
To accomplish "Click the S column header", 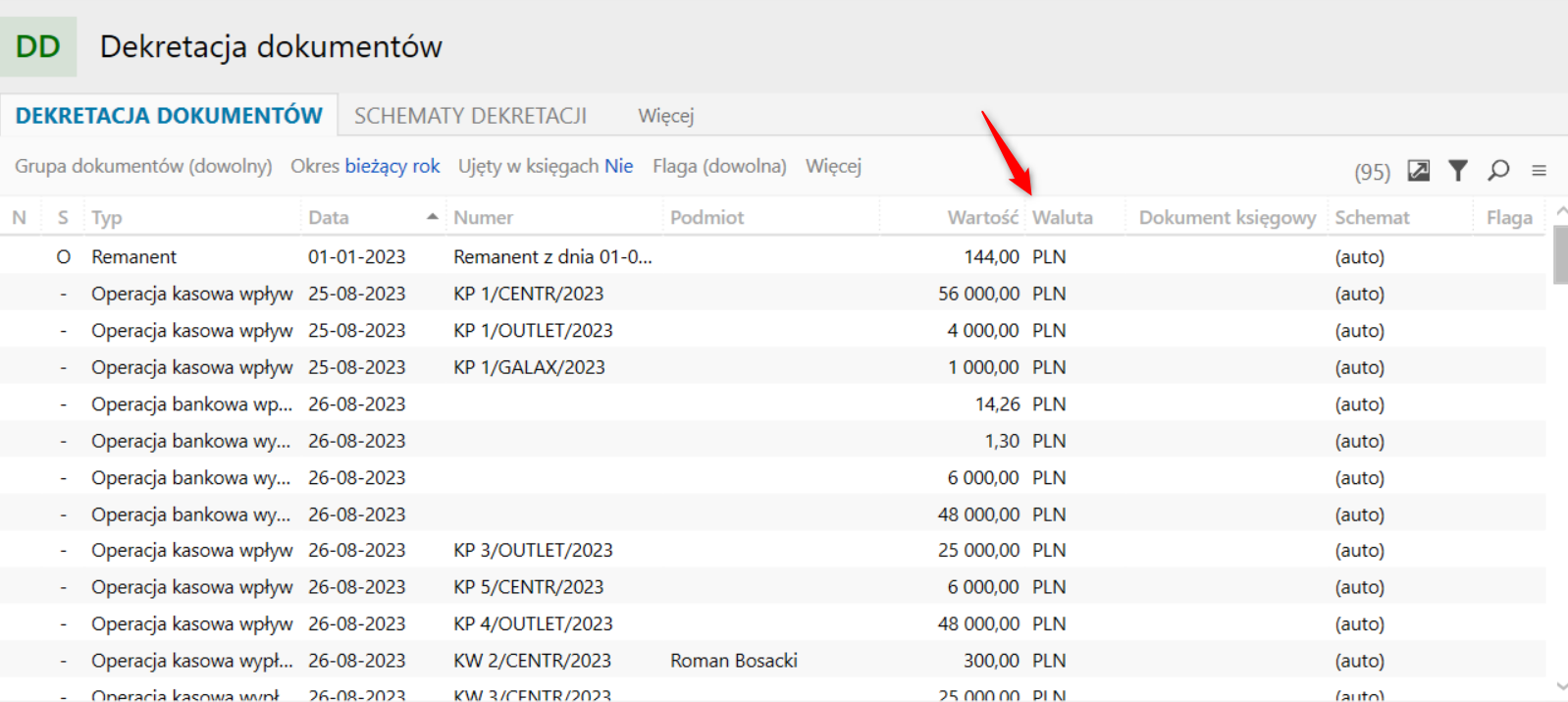I will 63,218.
